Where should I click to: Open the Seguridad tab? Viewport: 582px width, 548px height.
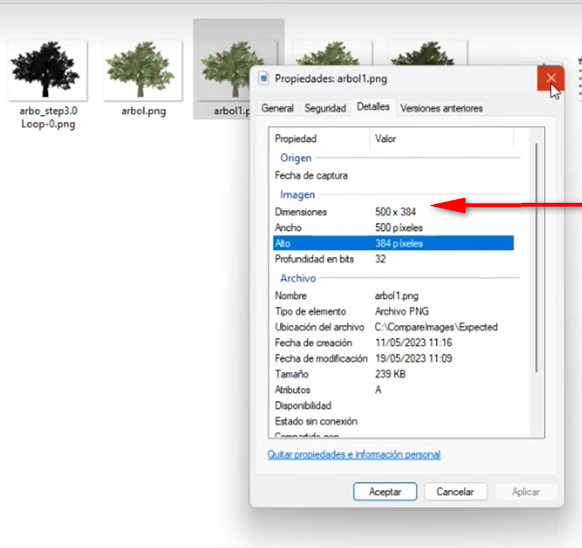click(325, 108)
